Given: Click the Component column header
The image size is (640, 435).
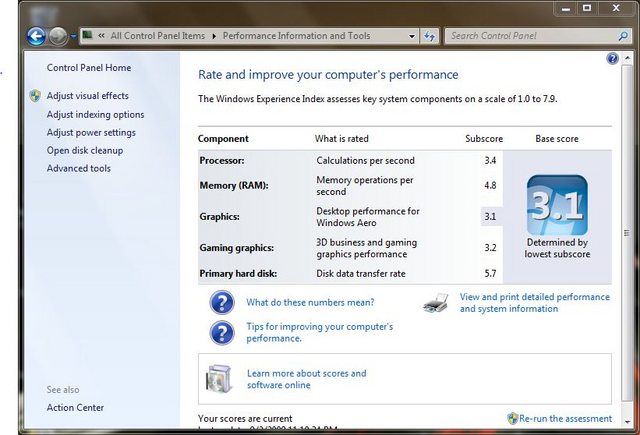Looking at the screenshot, I should coord(223,139).
